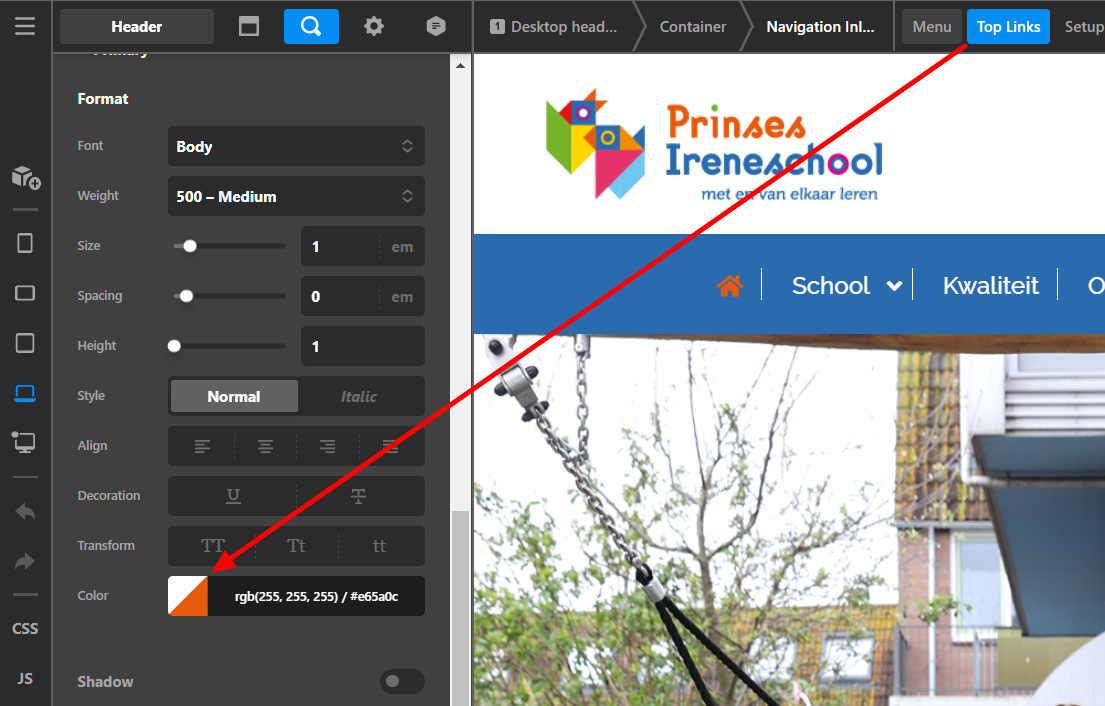Click the Size slider handle

point(190,246)
